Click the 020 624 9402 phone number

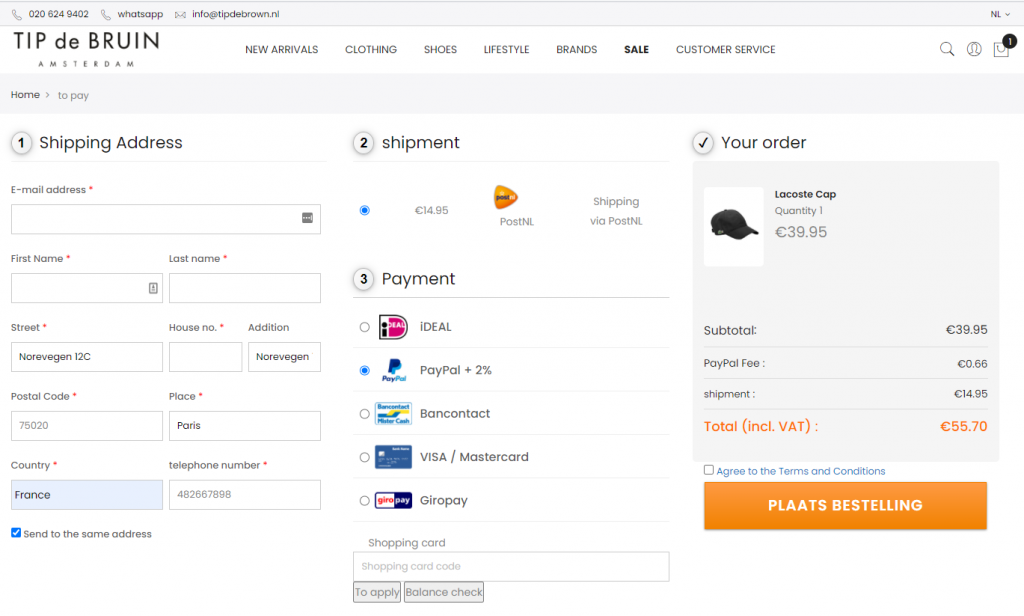tap(59, 14)
